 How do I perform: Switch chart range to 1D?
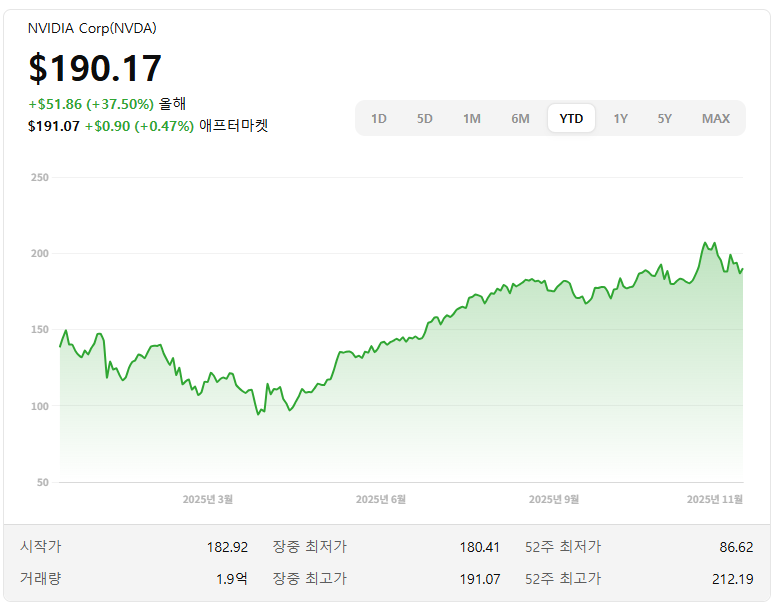[379, 118]
